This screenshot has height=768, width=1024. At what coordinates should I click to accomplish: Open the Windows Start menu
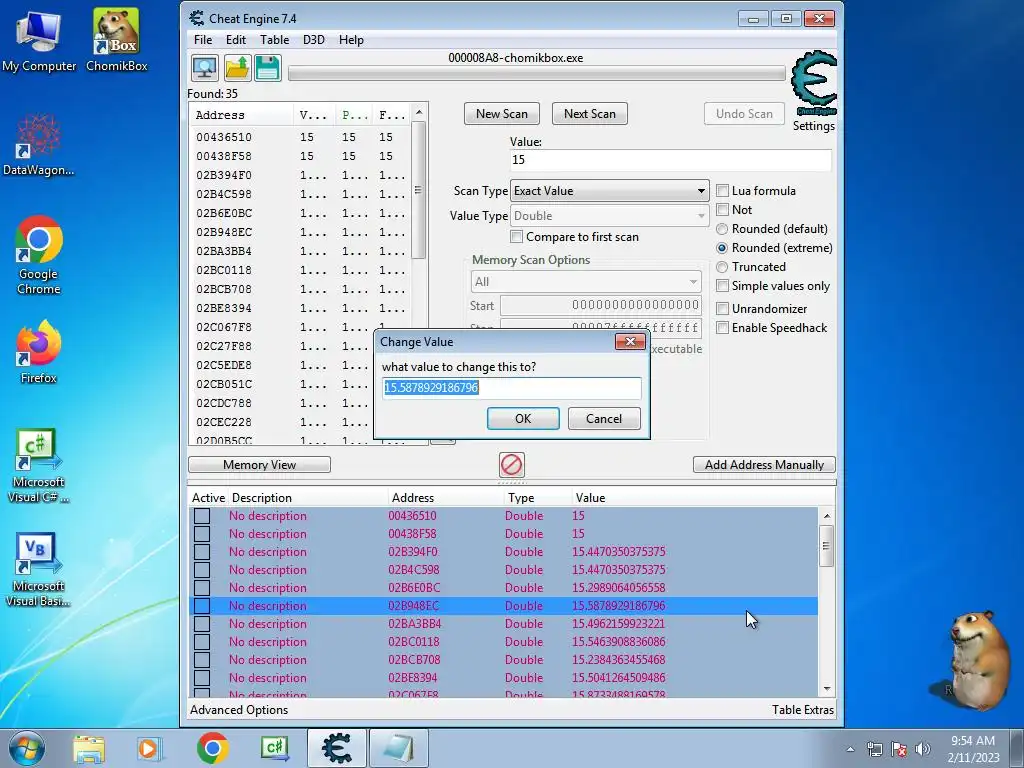27,748
